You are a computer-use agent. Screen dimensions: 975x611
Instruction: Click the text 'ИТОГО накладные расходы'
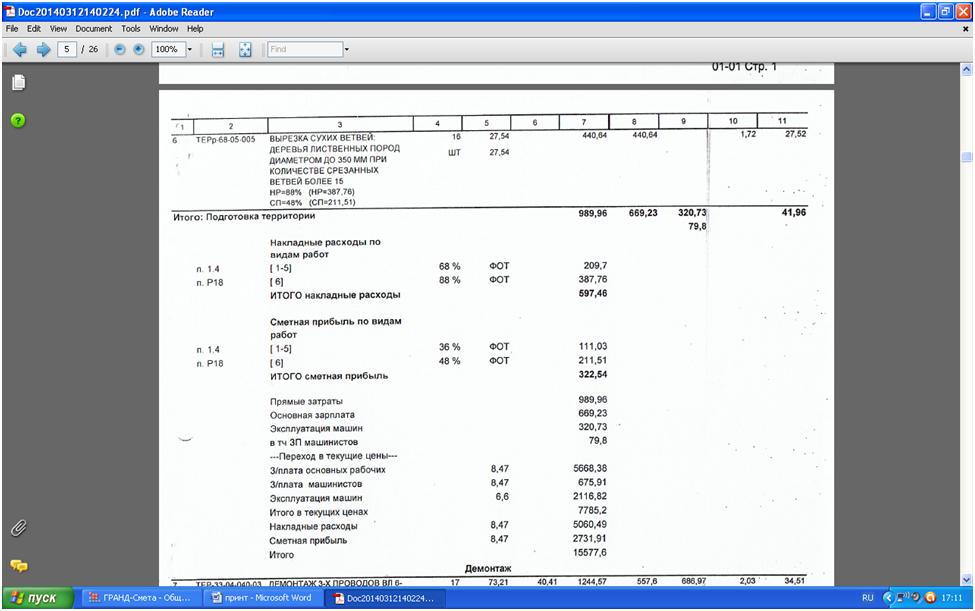[x=335, y=295]
